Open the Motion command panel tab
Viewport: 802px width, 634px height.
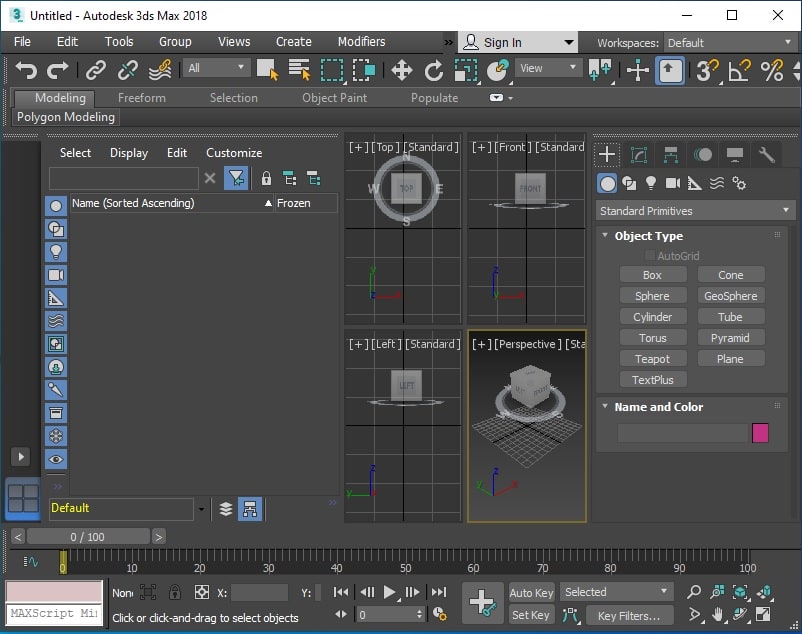tap(703, 154)
